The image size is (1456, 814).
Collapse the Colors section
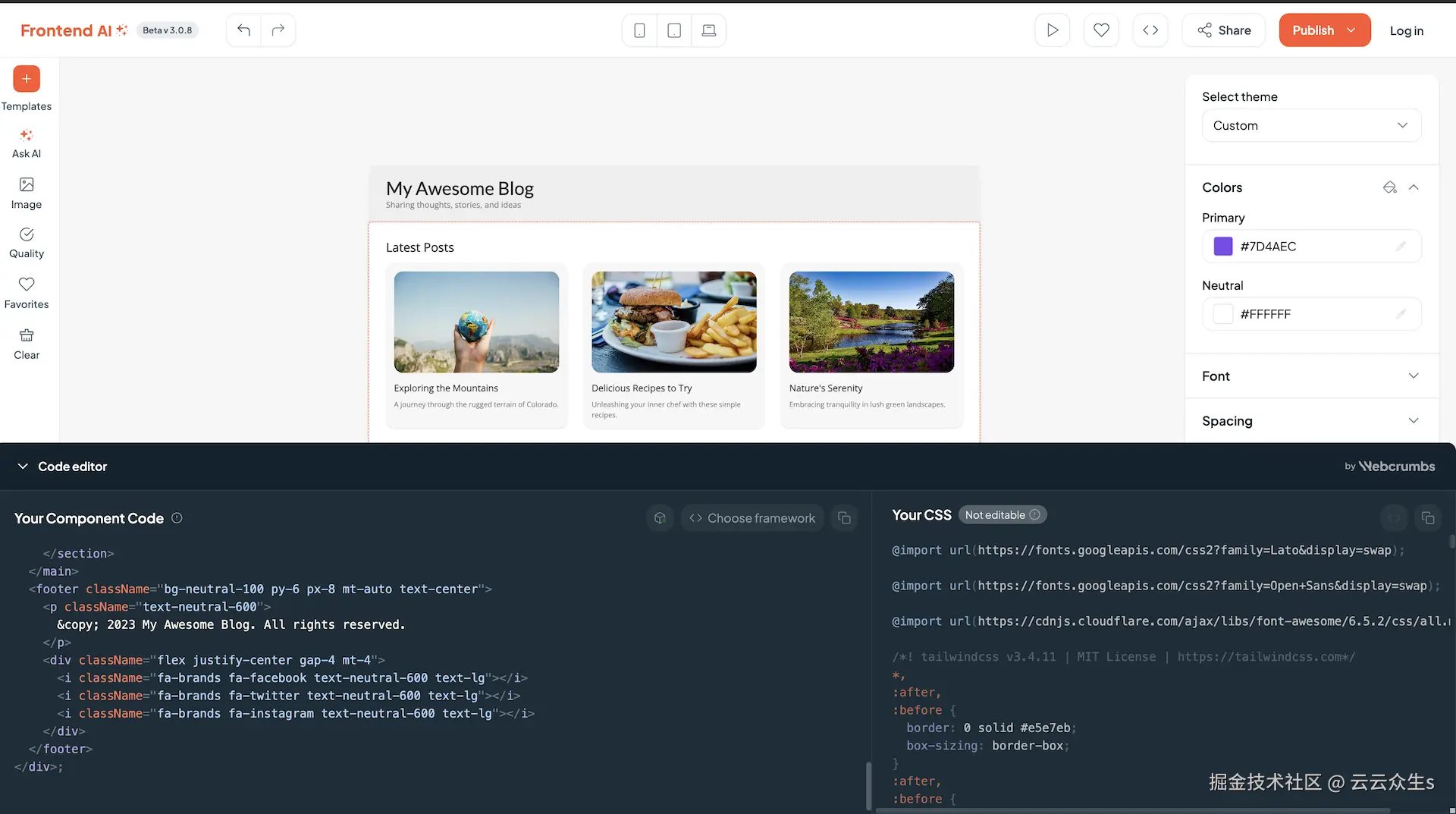(x=1414, y=187)
